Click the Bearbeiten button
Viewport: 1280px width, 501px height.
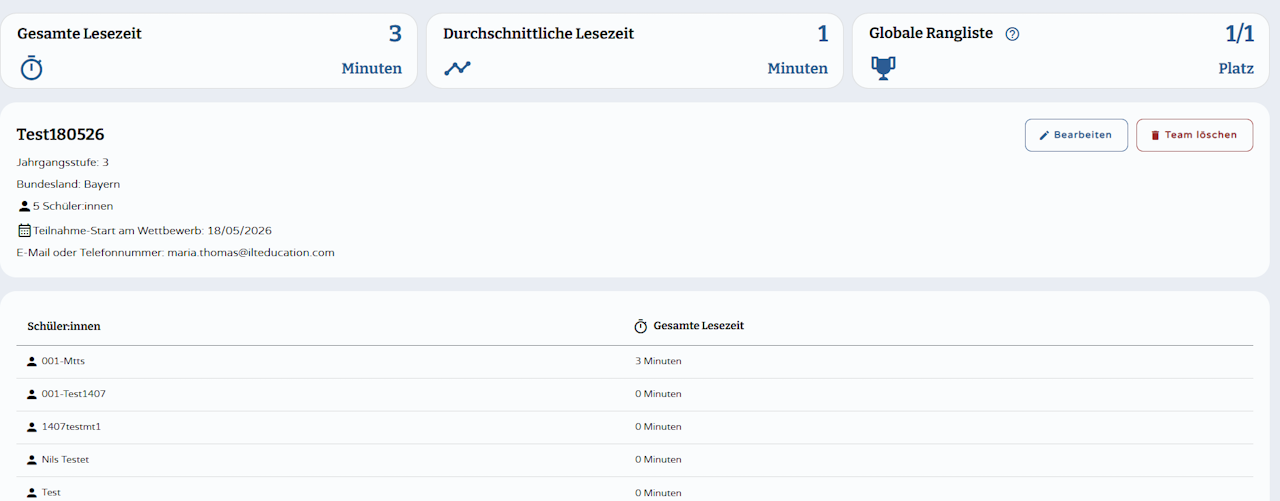[1076, 135]
